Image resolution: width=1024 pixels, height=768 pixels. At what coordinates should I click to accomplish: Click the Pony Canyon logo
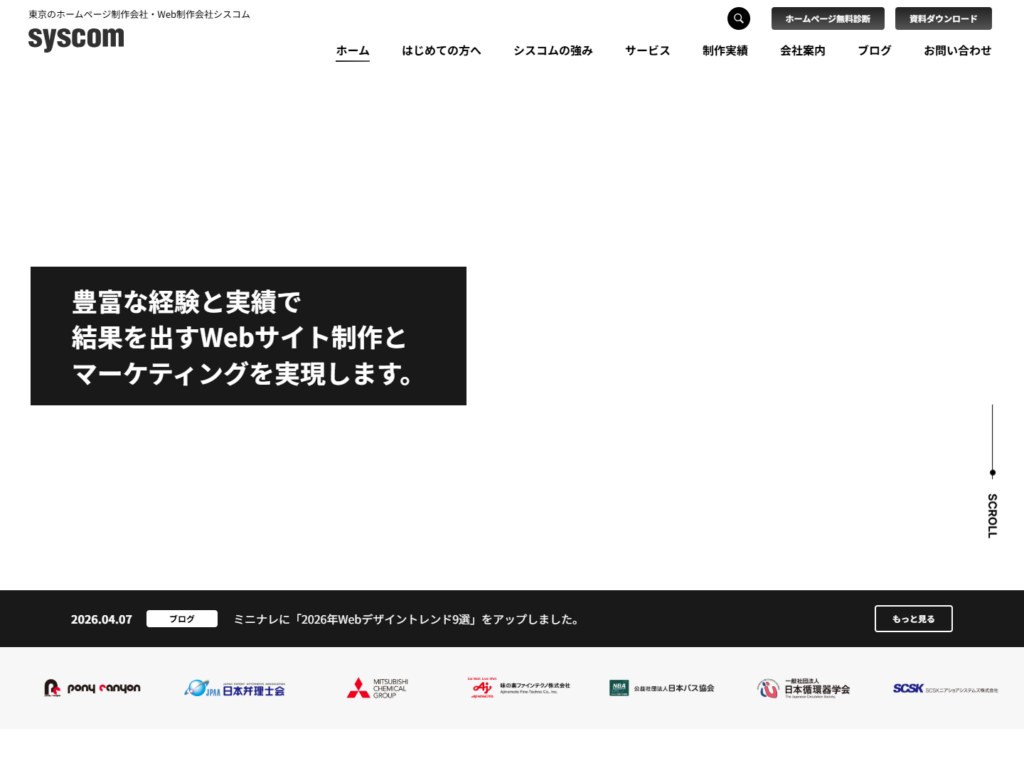click(92, 688)
